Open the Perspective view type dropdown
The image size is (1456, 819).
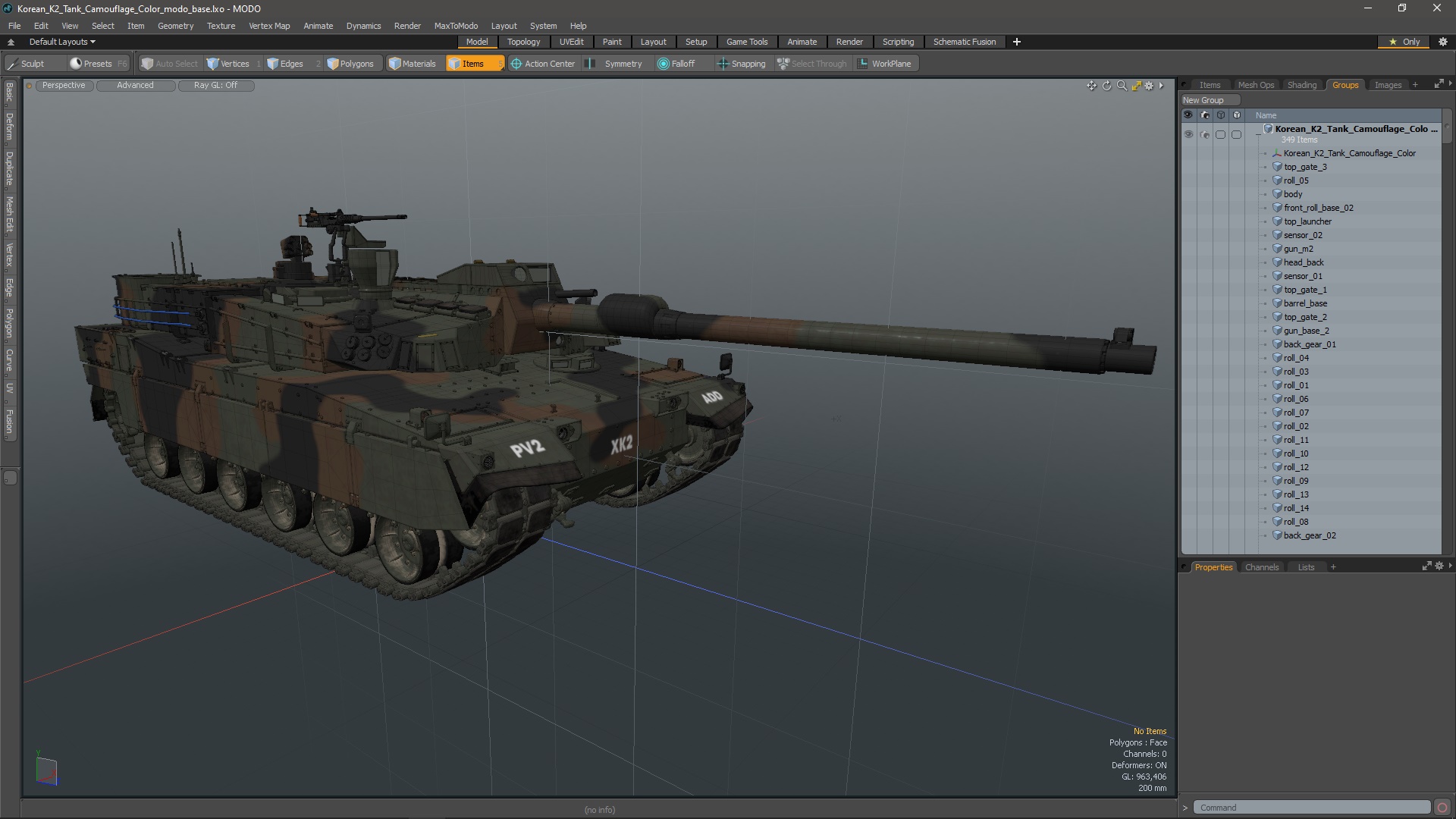[x=64, y=86]
